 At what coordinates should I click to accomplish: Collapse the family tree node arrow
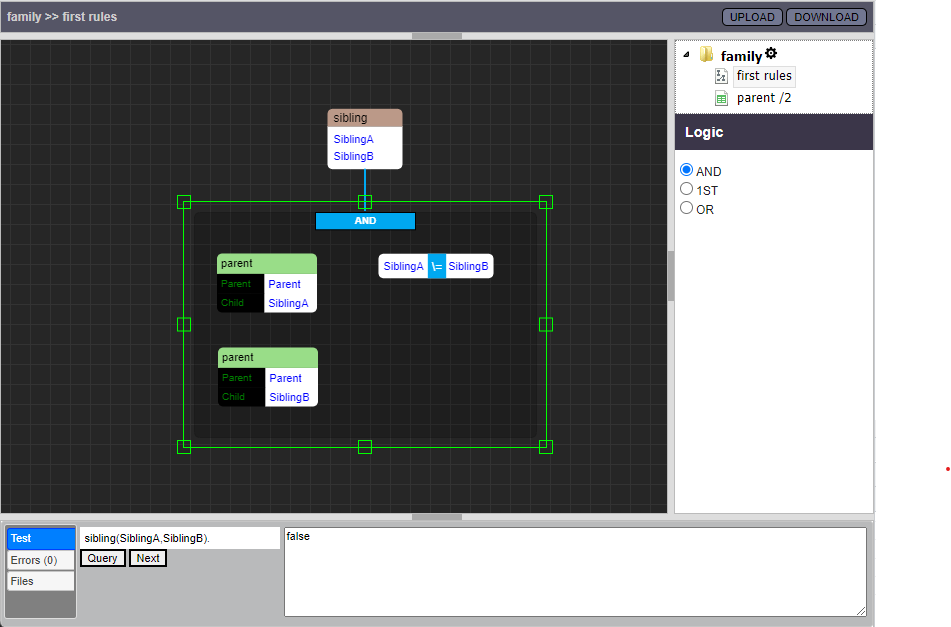tap(687, 55)
